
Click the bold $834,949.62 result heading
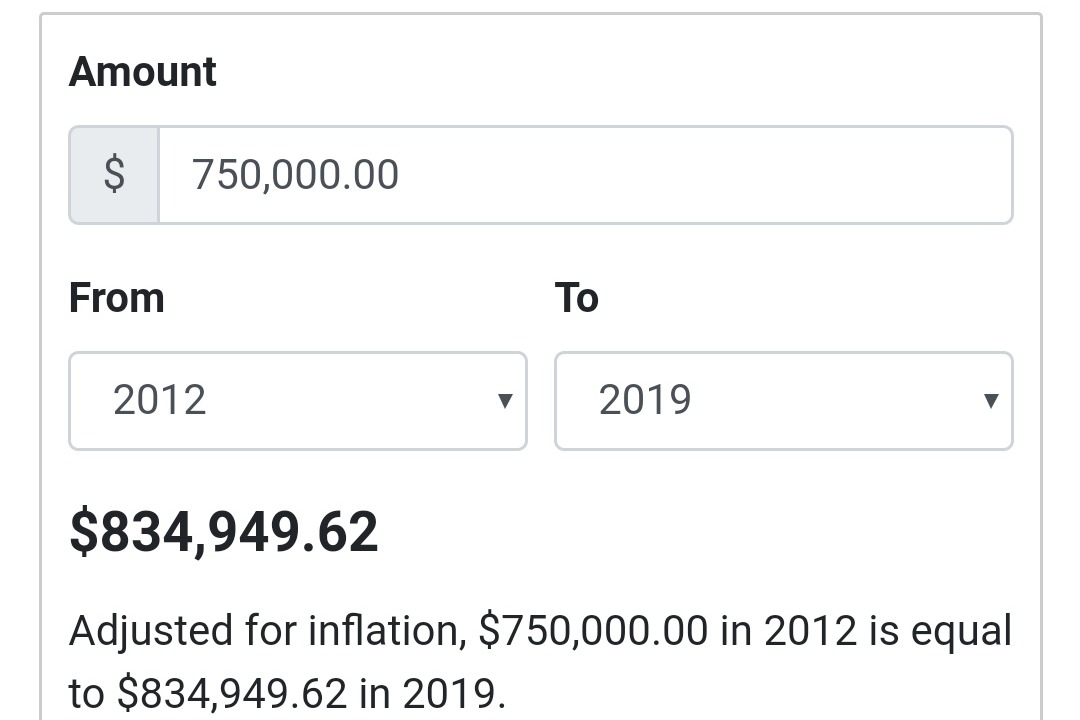224,532
